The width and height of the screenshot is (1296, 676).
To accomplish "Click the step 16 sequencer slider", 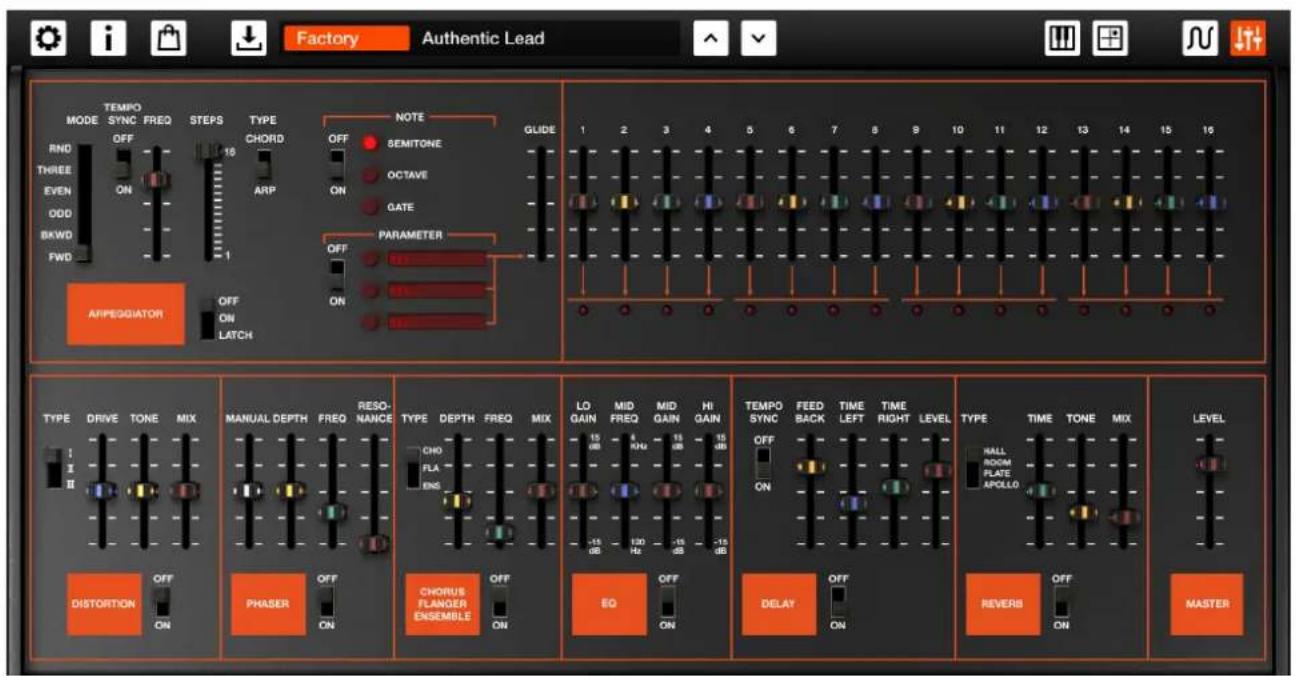I will click(1209, 203).
